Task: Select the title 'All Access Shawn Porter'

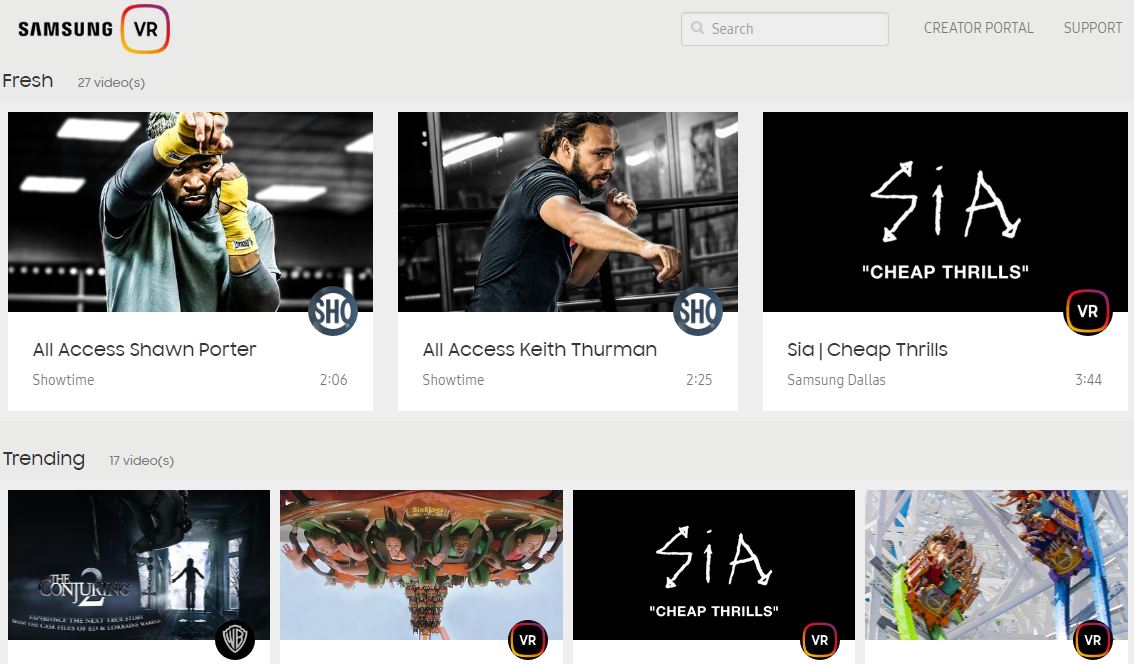Action: point(145,349)
